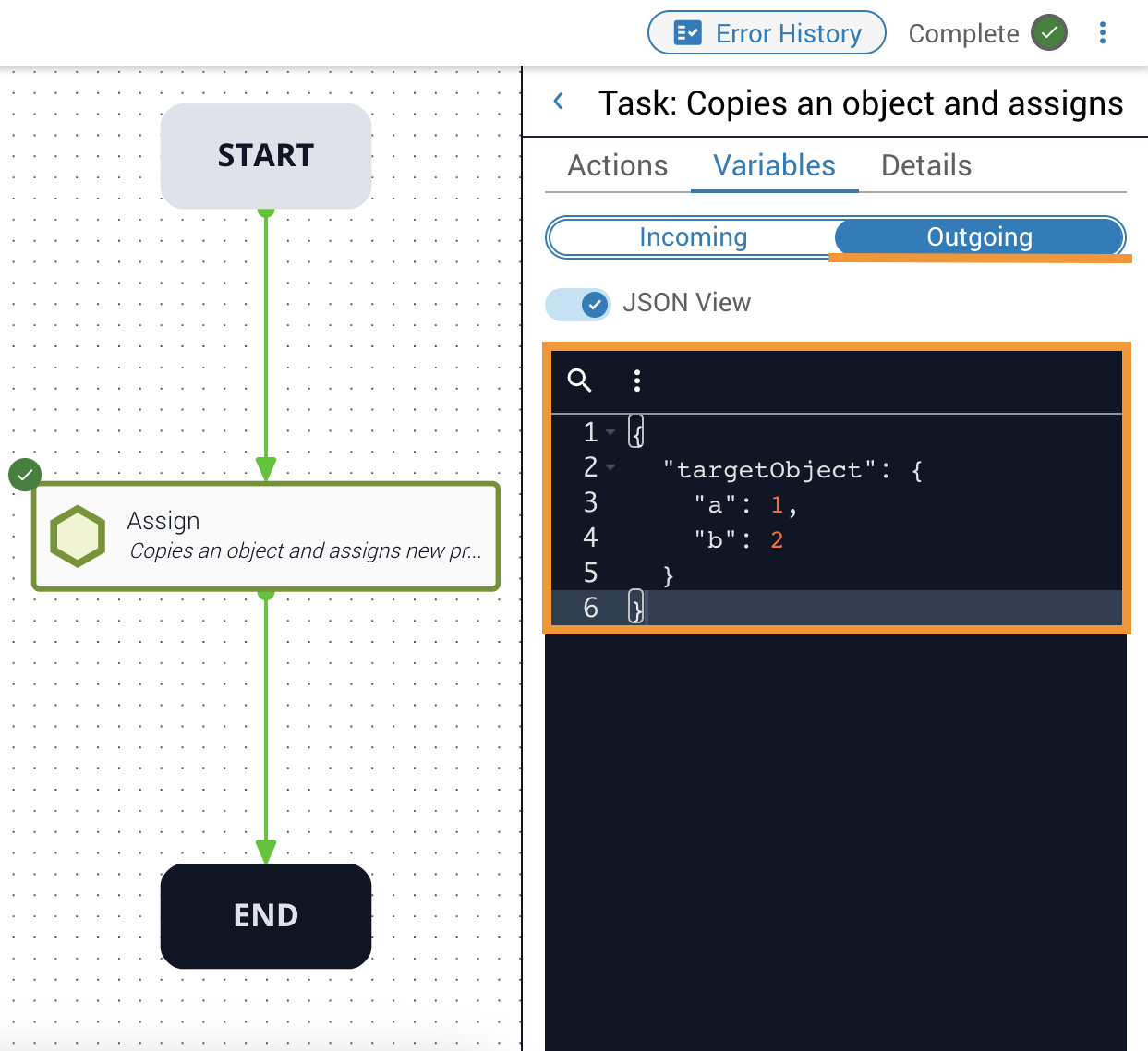Collapse the targetObject fold arrow on line 2

pyautogui.click(x=610, y=467)
